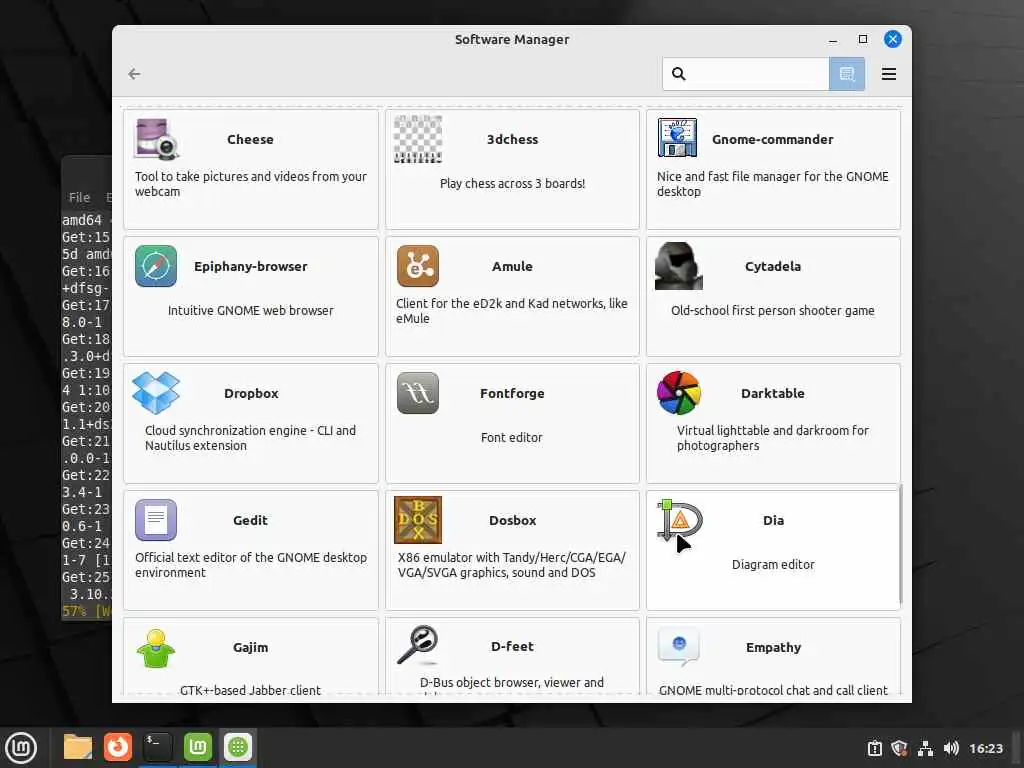Screen dimensions: 1024x768
Task: Click Gedit 'Official text editor' description
Action: [251, 564]
